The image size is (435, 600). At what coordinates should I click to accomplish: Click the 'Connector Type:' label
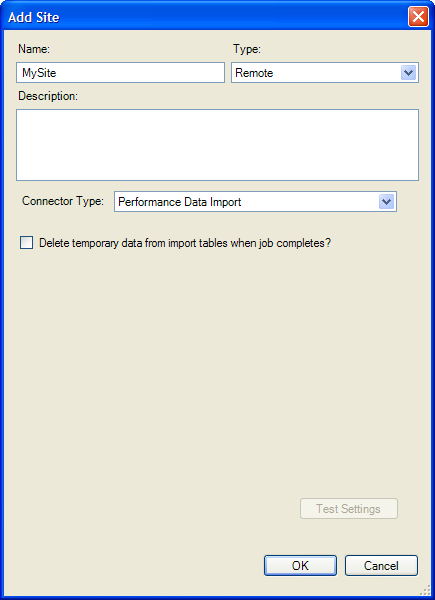point(63,201)
